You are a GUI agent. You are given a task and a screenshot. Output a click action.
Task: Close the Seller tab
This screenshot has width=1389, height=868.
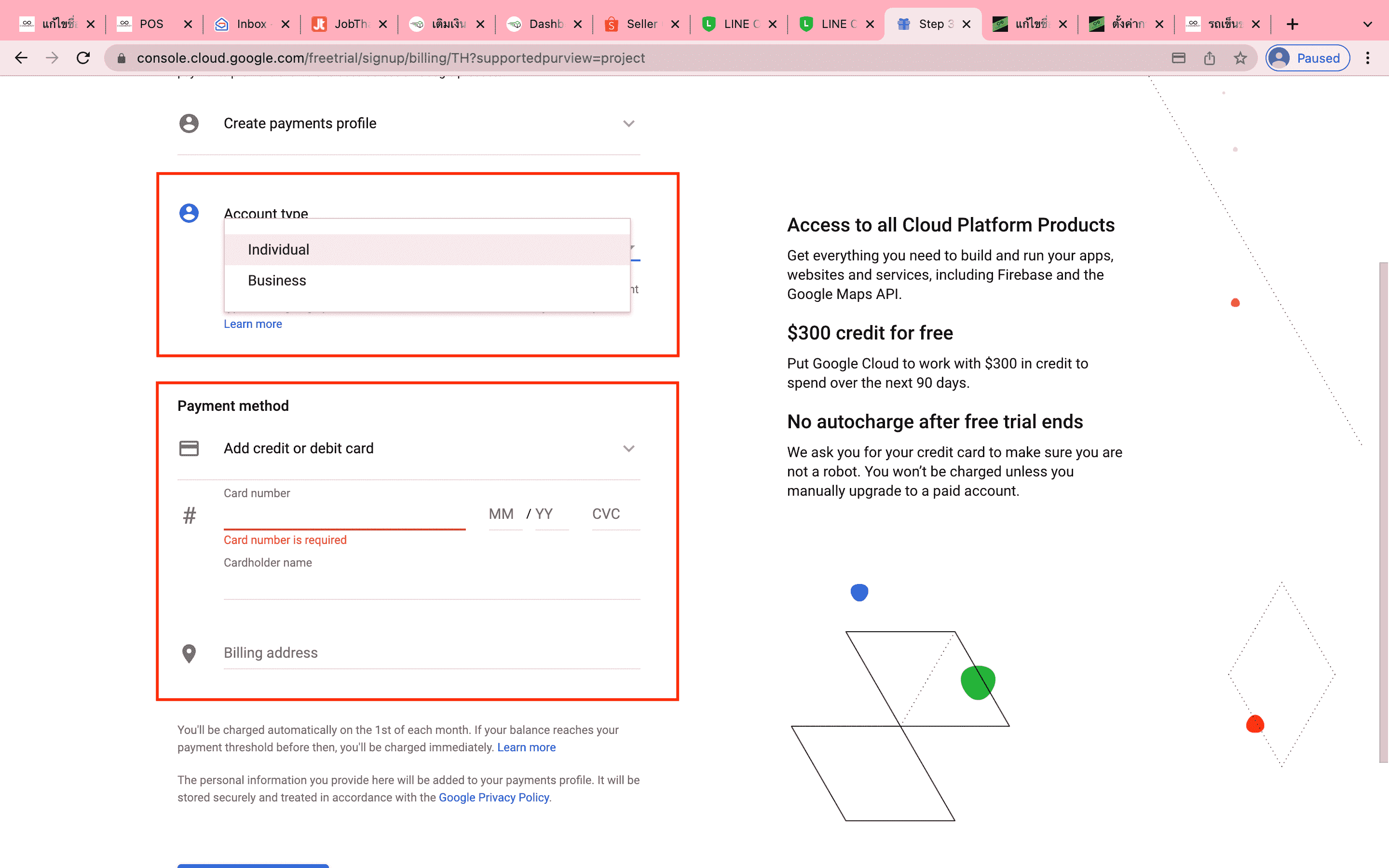675,24
